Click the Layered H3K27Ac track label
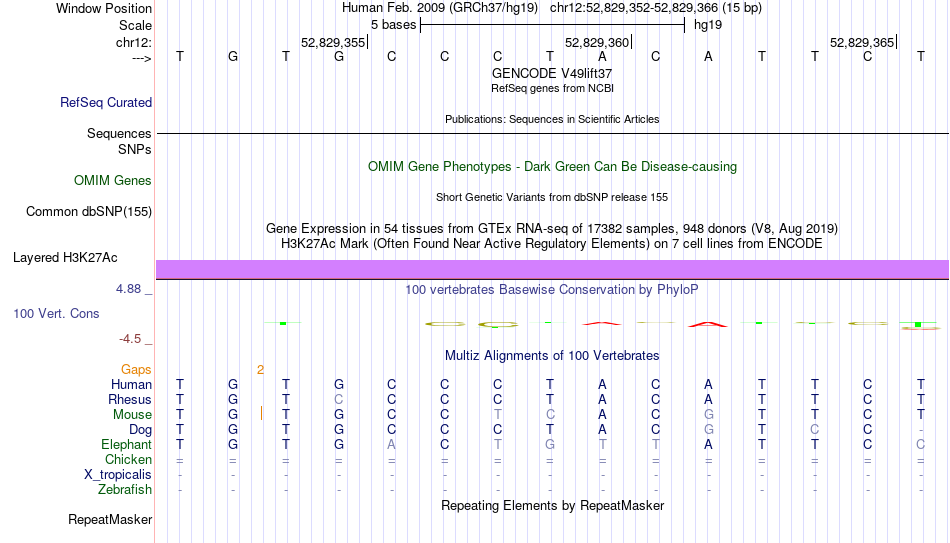Screen dimensions: 950x543 tap(65, 258)
